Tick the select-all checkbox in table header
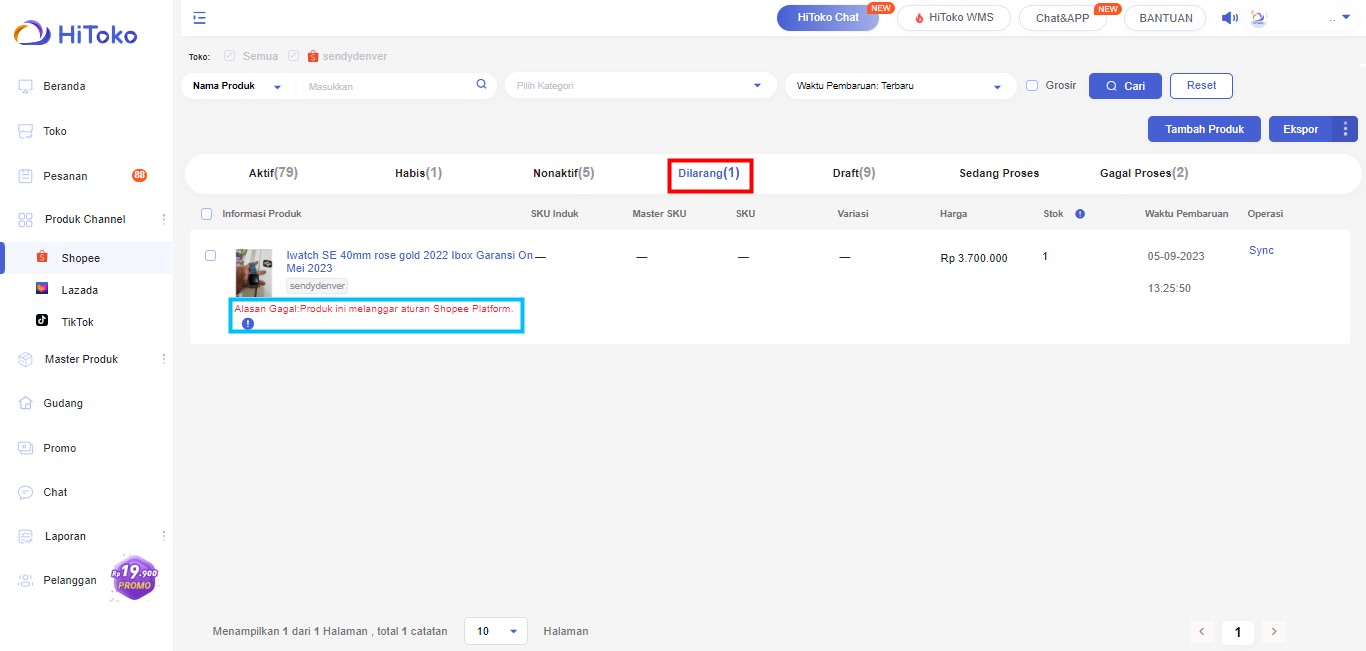The height and width of the screenshot is (651, 1366). click(x=207, y=214)
